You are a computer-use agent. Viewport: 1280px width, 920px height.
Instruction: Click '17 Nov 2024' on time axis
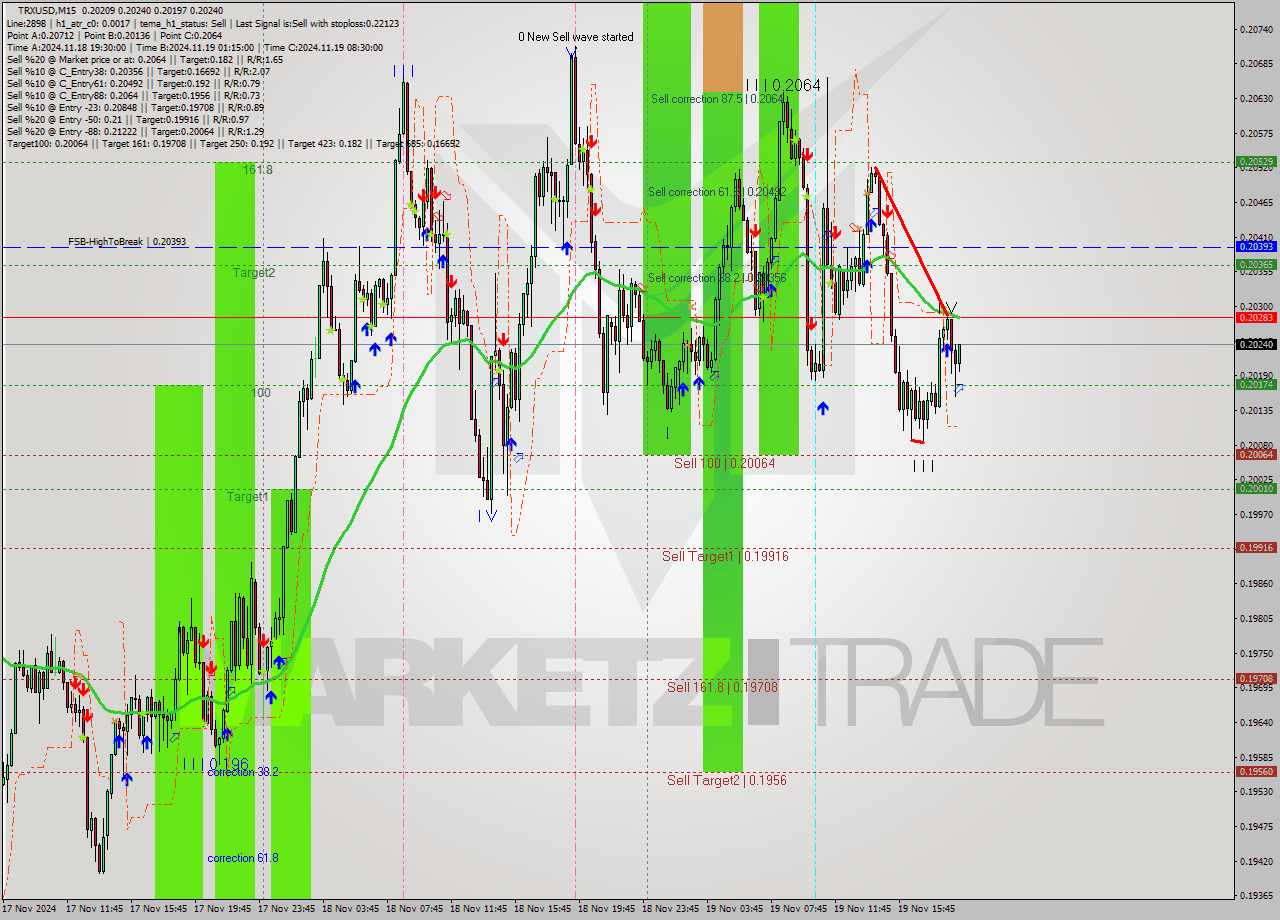[30, 909]
